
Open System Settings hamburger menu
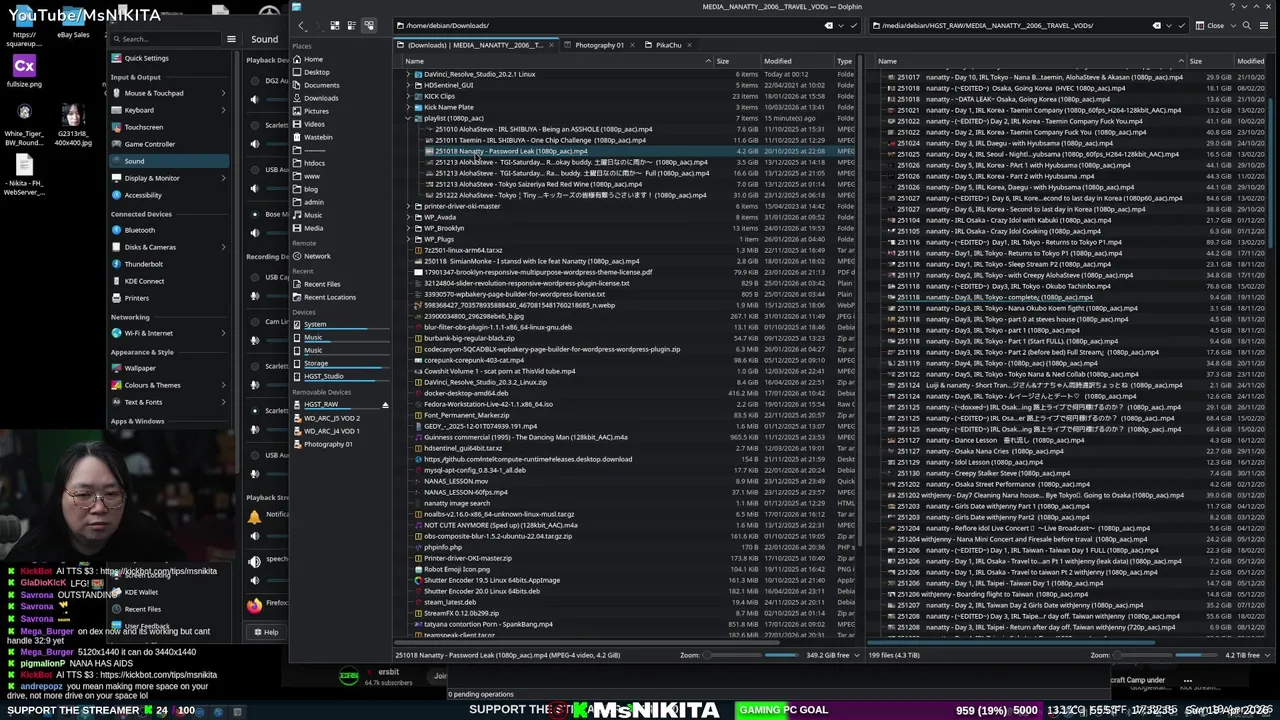pyautogui.click(x=231, y=39)
